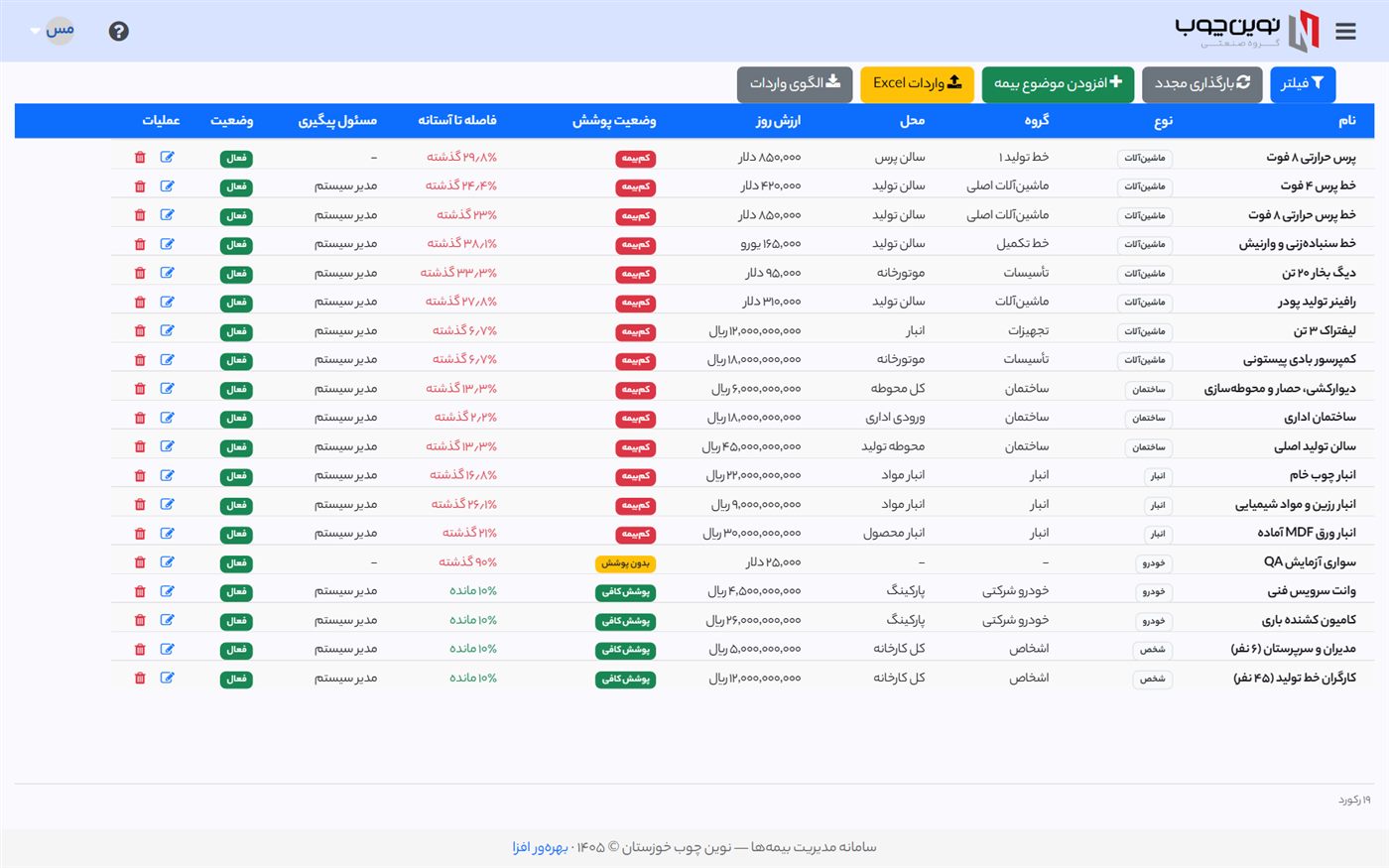Open the فیلتر filter button
Viewport: 1389px width, 868px height.
[x=1303, y=84]
